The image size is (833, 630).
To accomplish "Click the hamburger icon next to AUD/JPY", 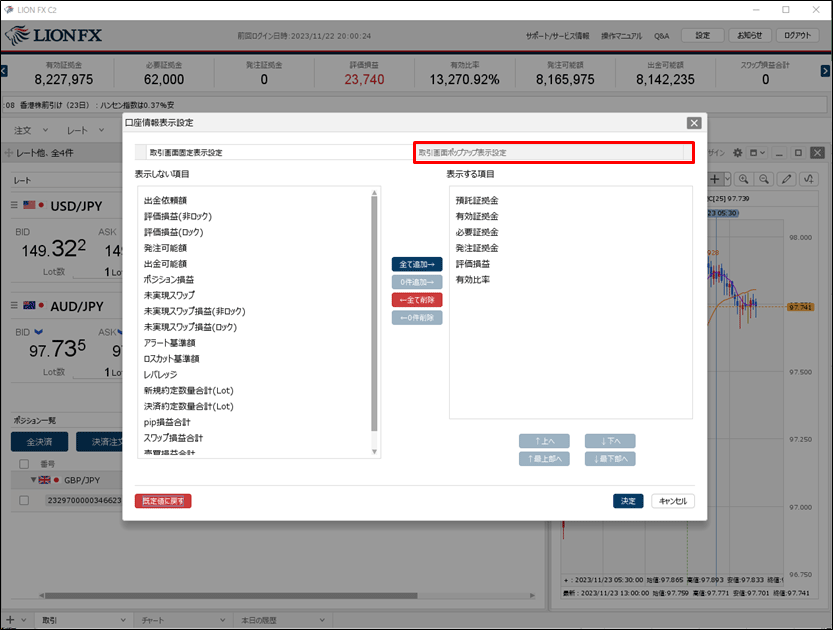I will point(14,305).
